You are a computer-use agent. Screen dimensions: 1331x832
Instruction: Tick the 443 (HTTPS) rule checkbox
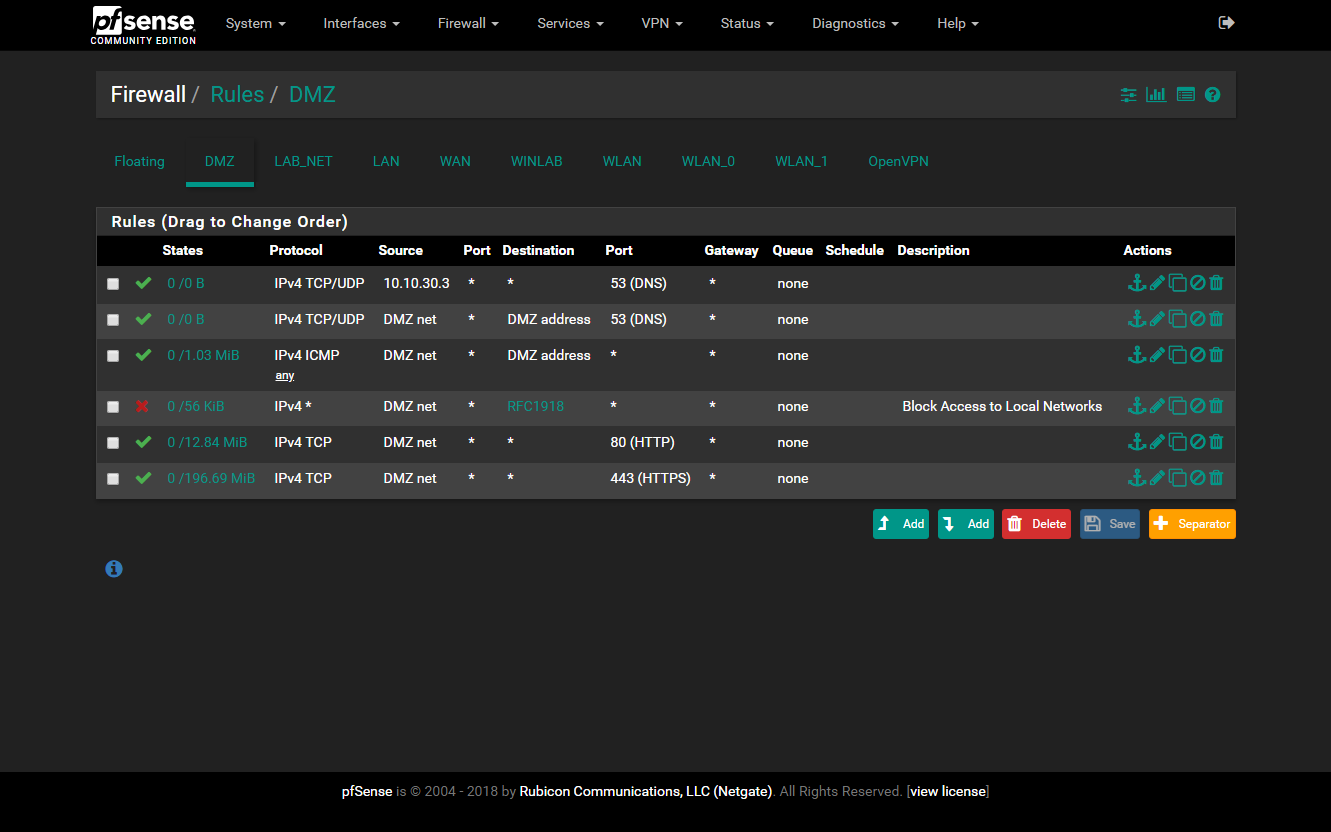point(113,479)
